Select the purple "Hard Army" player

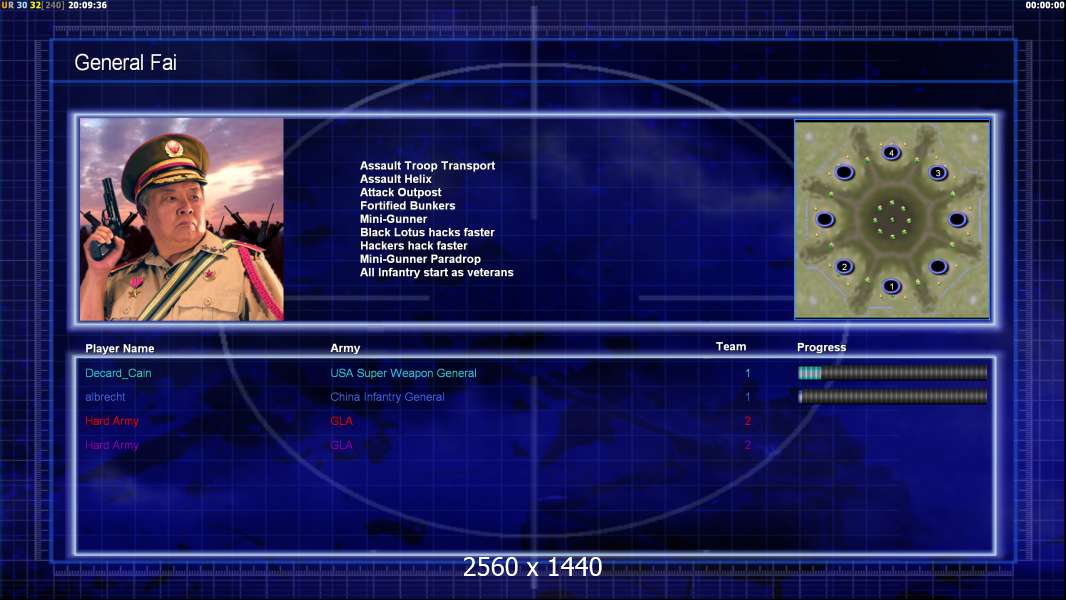(x=112, y=445)
